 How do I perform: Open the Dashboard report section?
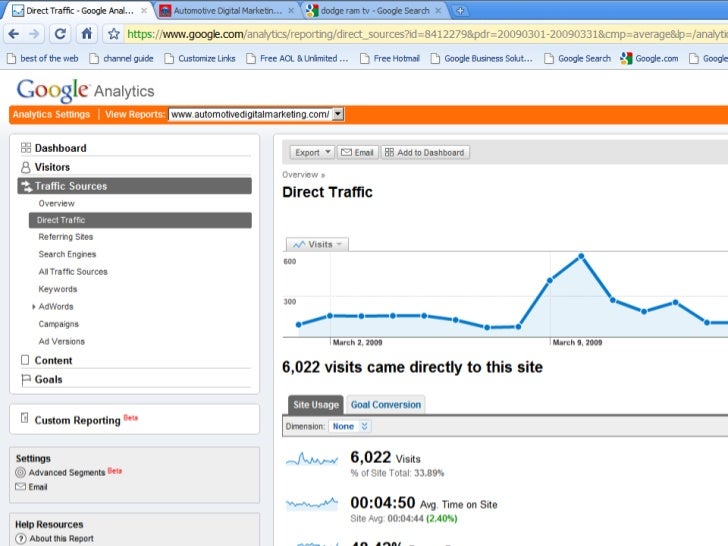60,148
